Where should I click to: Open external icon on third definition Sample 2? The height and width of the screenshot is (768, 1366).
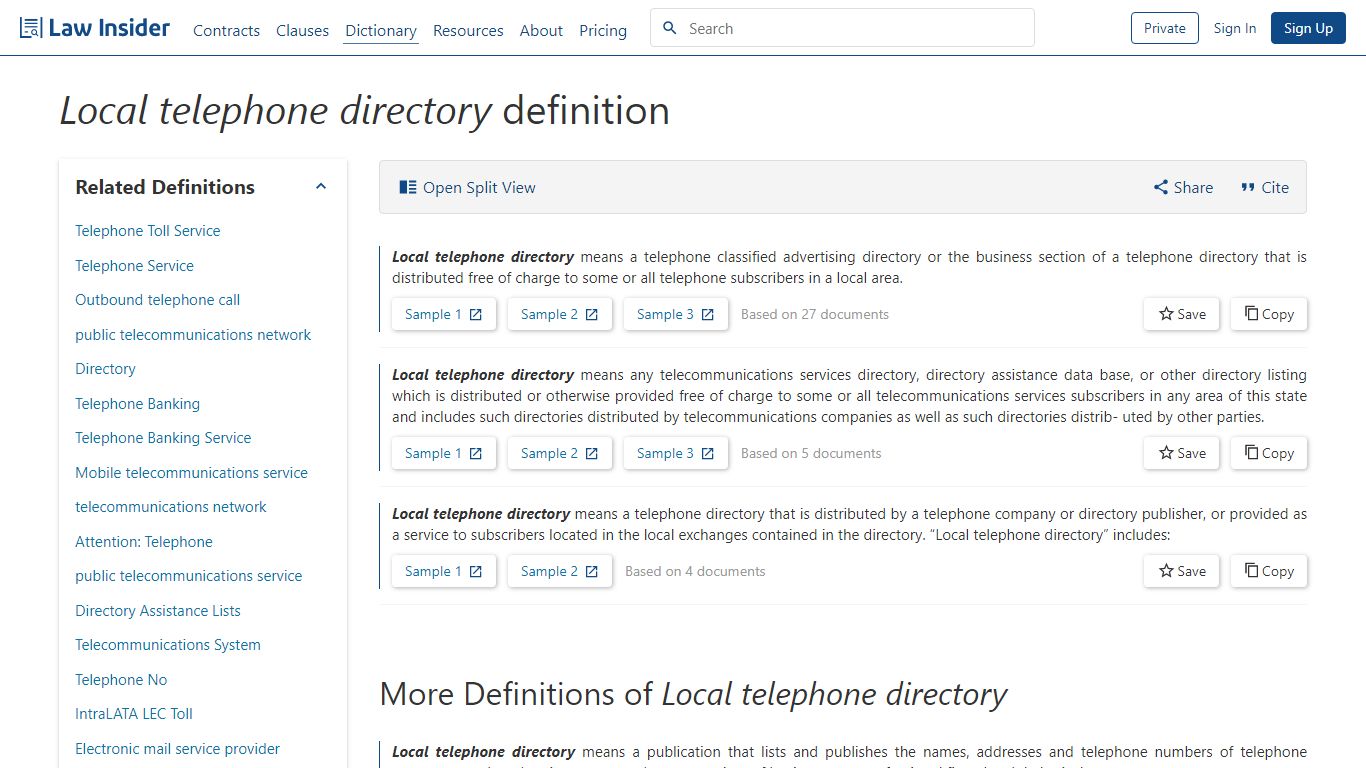pyautogui.click(x=592, y=571)
